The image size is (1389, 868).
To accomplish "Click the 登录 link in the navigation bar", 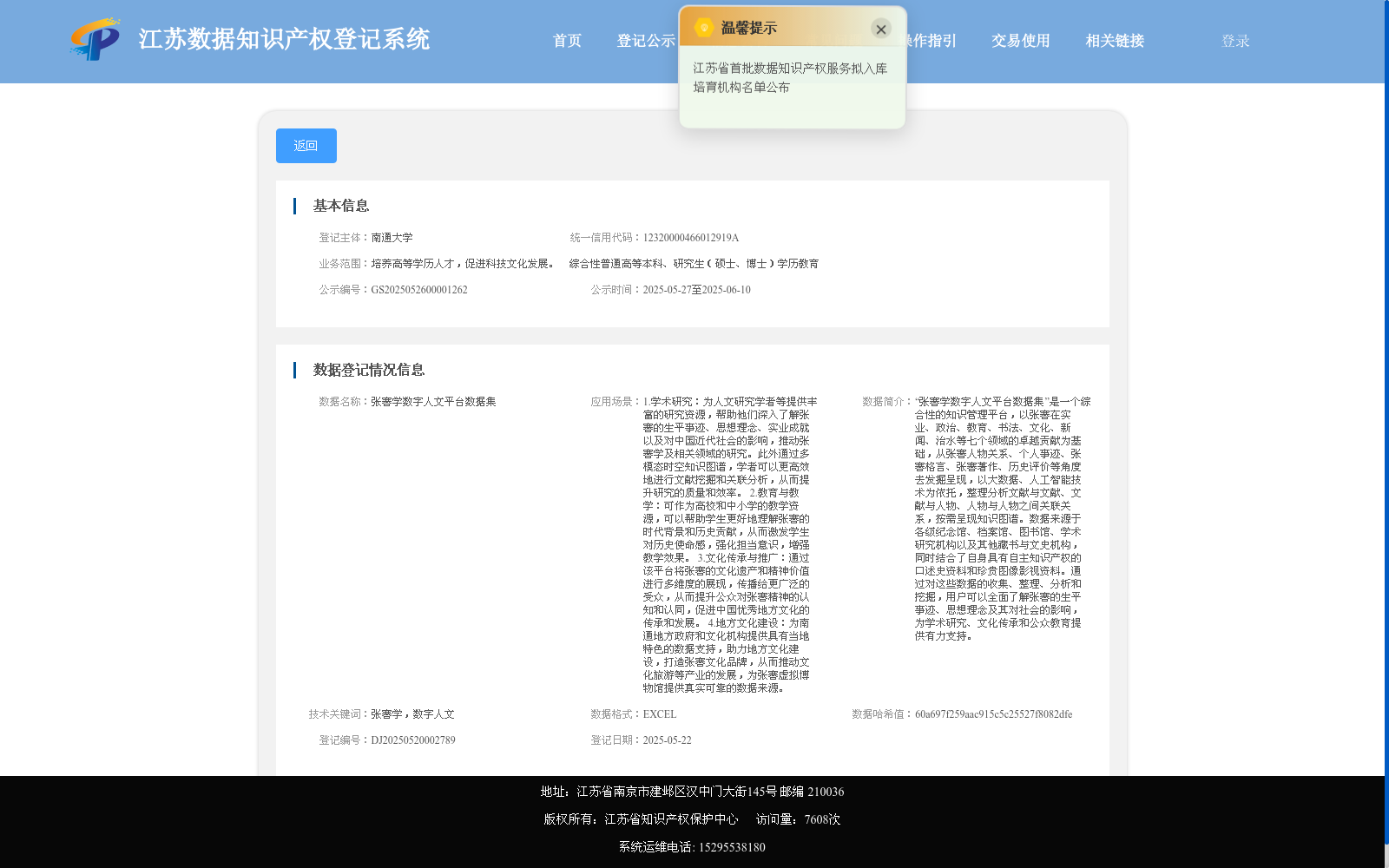I will [1234, 40].
